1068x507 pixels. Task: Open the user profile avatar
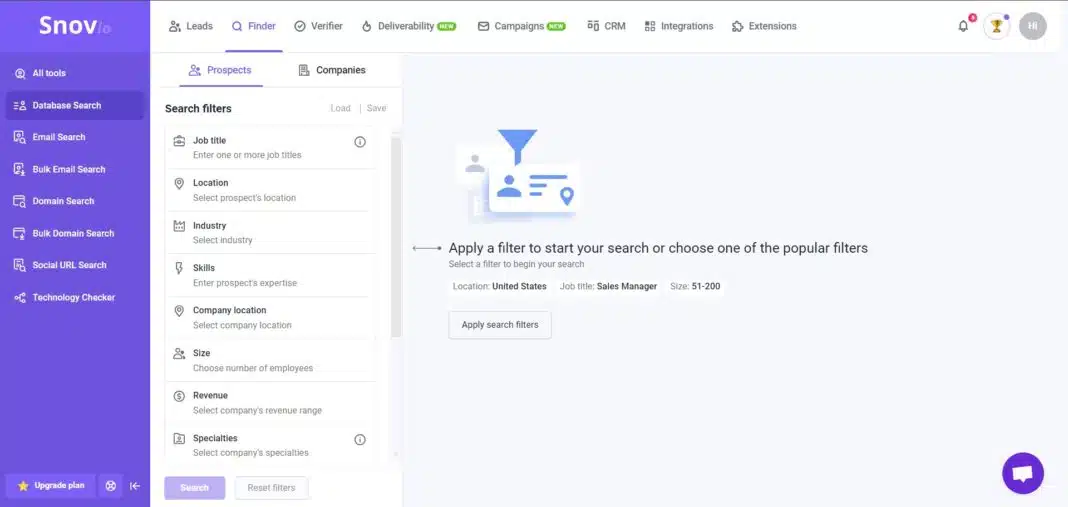1032,26
